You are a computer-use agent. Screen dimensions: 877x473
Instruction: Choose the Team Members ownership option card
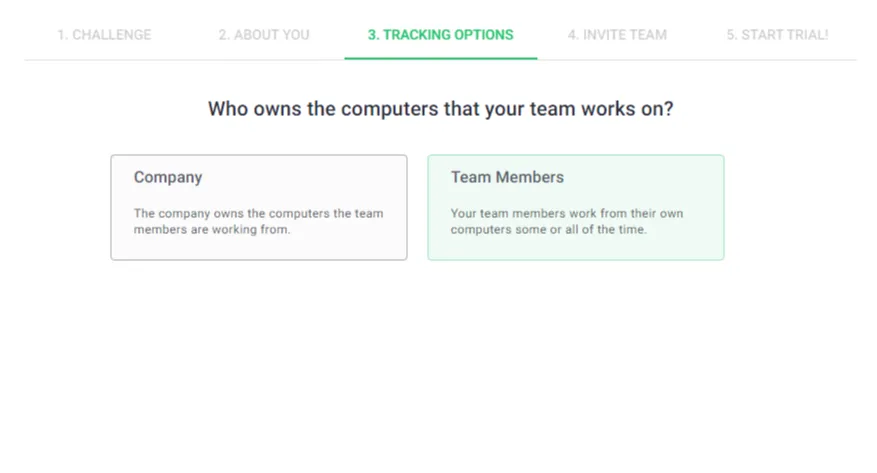[x=576, y=207]
